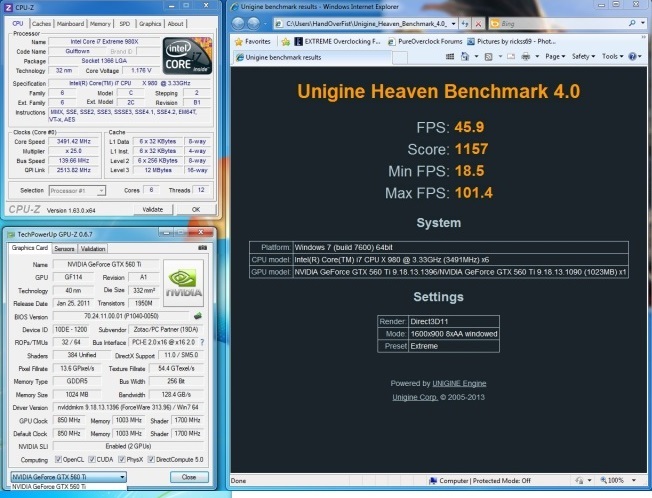Image resolution: width=652 pixels, height=498 pixels.
Task: Click the Home icon in command bar
Action: point(465,57)
